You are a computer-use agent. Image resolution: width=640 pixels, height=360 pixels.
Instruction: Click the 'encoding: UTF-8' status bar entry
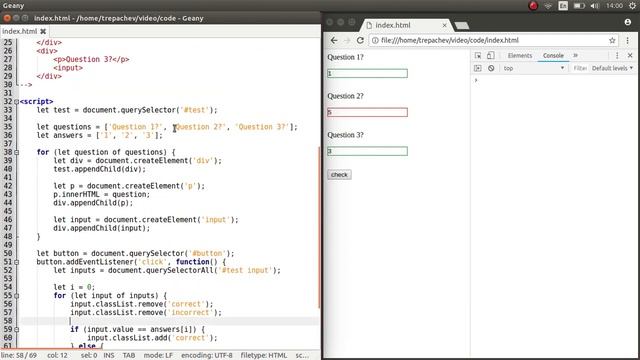[207, 356]
